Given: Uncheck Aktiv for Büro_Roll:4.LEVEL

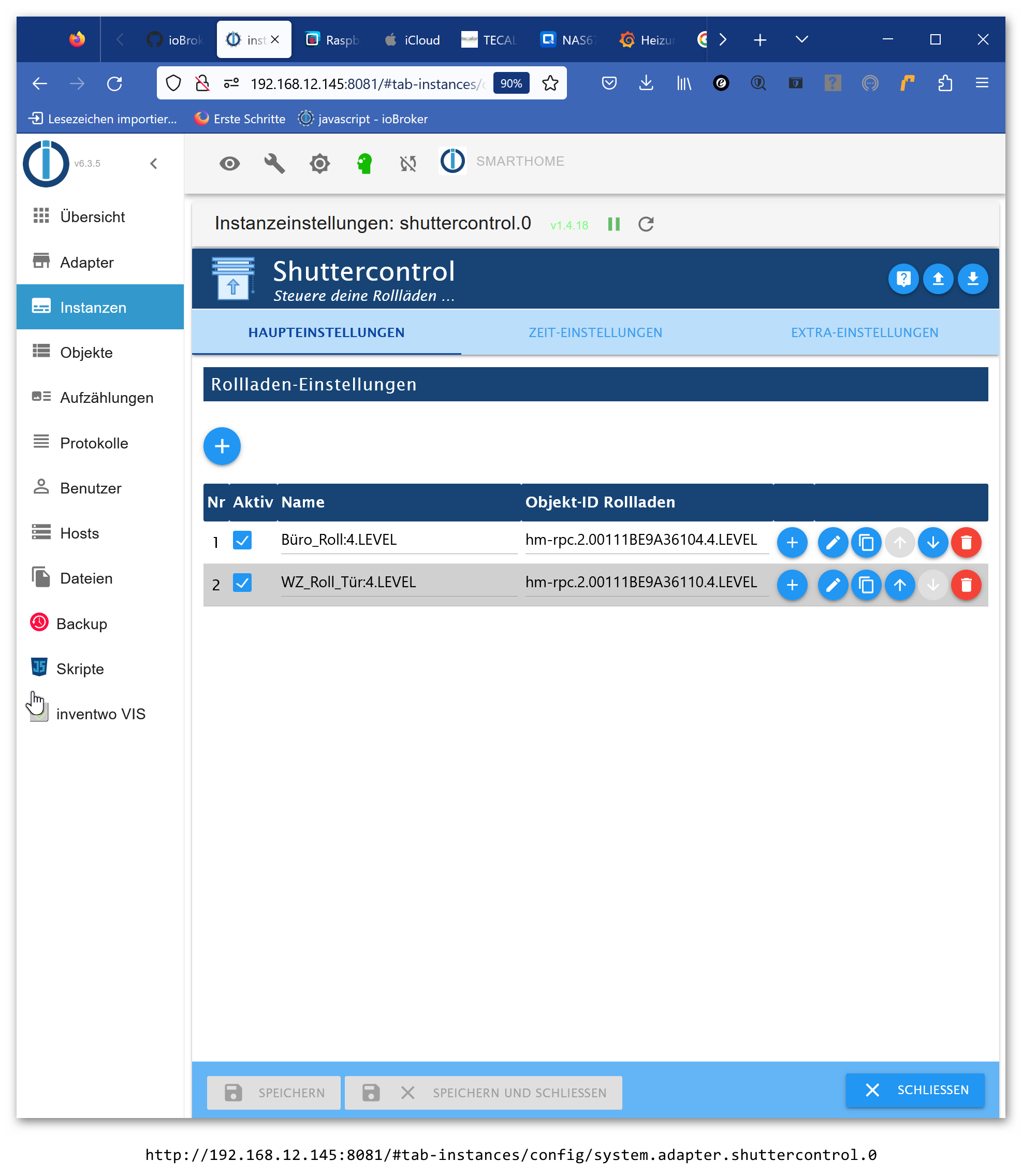Looking at the screenshot, I should tap(242, 540).
